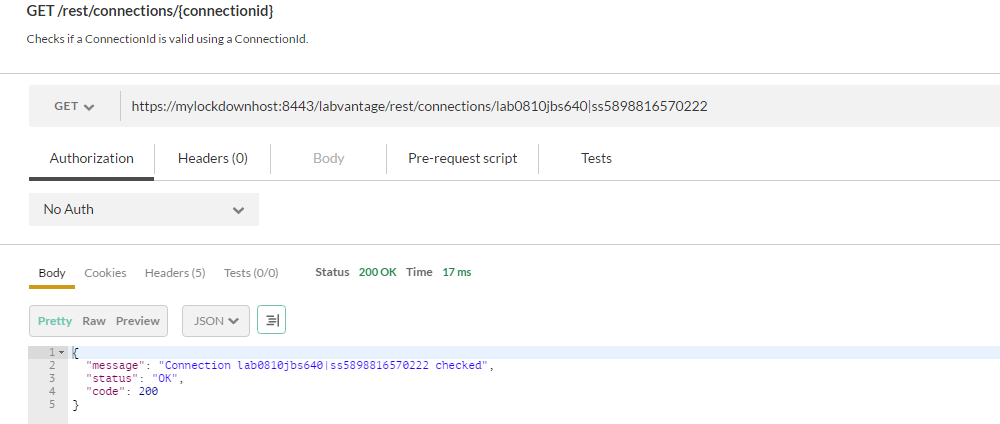The height and width of the screenshot is (424, 1000).
Task: Click into the request URL field
Action: (x=560, y=106)
